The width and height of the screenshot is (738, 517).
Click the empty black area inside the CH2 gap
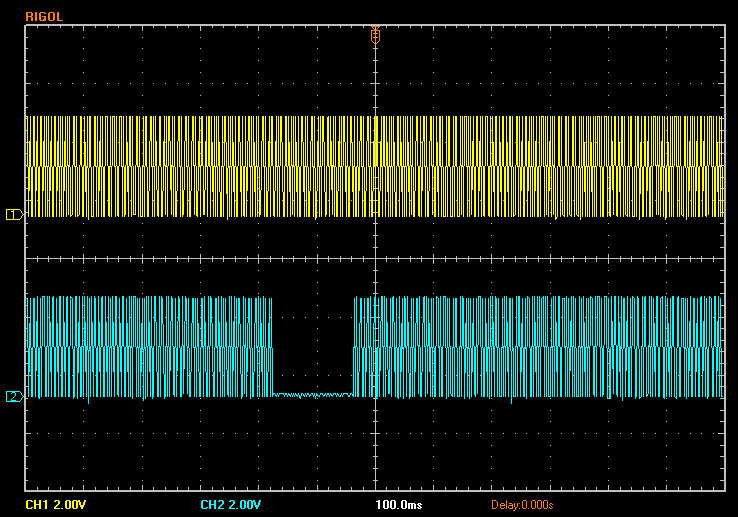tap(313, 340)
